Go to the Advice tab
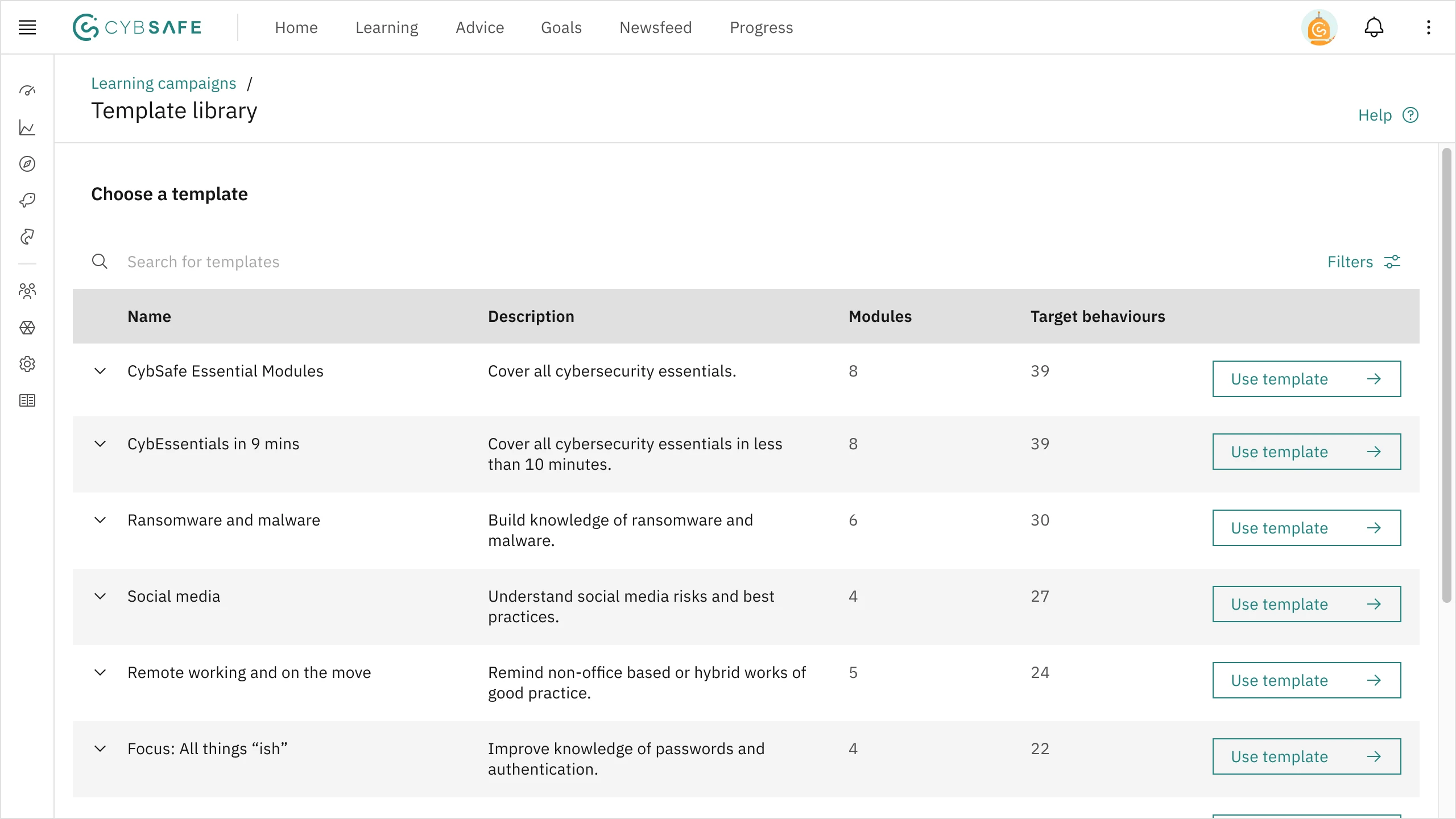The height and width of the screenshot is (819, 1456). tap(480, 27)
